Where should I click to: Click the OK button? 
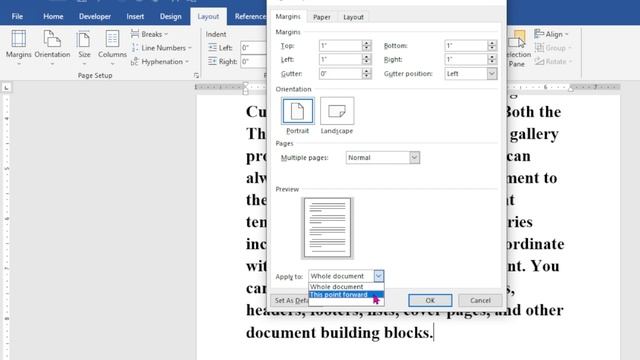point(430,300)
